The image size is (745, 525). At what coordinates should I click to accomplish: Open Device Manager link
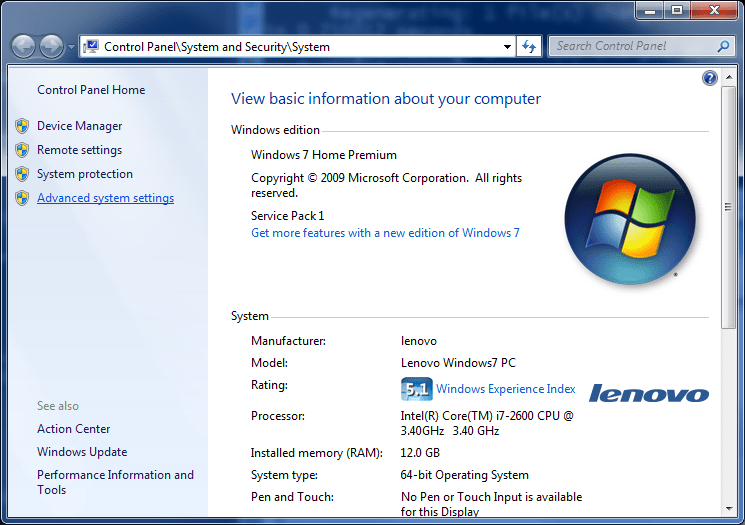point(79,126)
